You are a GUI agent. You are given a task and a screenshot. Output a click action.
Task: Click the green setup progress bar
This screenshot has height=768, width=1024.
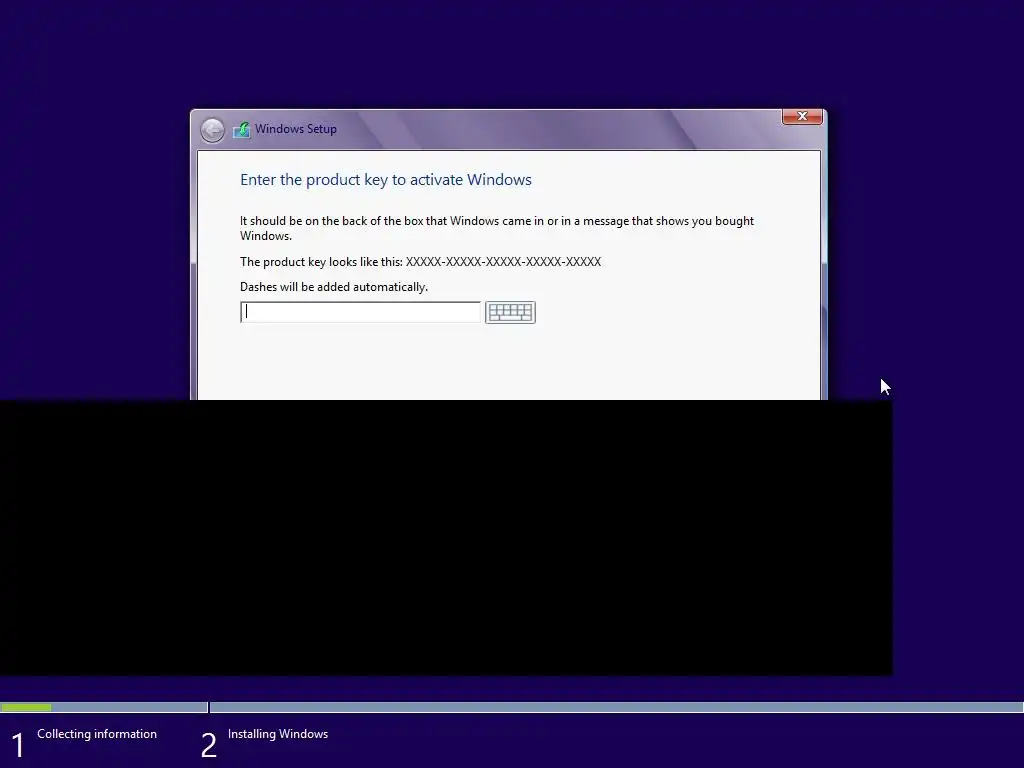(26, 707)
